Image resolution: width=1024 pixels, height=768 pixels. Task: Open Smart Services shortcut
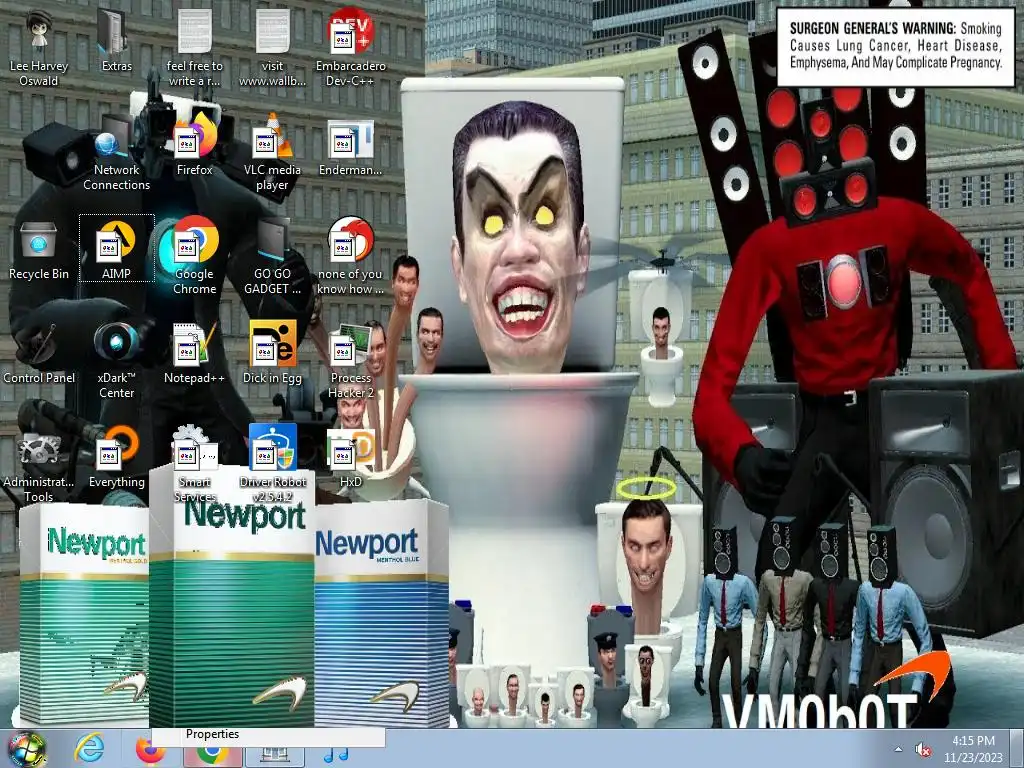(x=195, y=463)
